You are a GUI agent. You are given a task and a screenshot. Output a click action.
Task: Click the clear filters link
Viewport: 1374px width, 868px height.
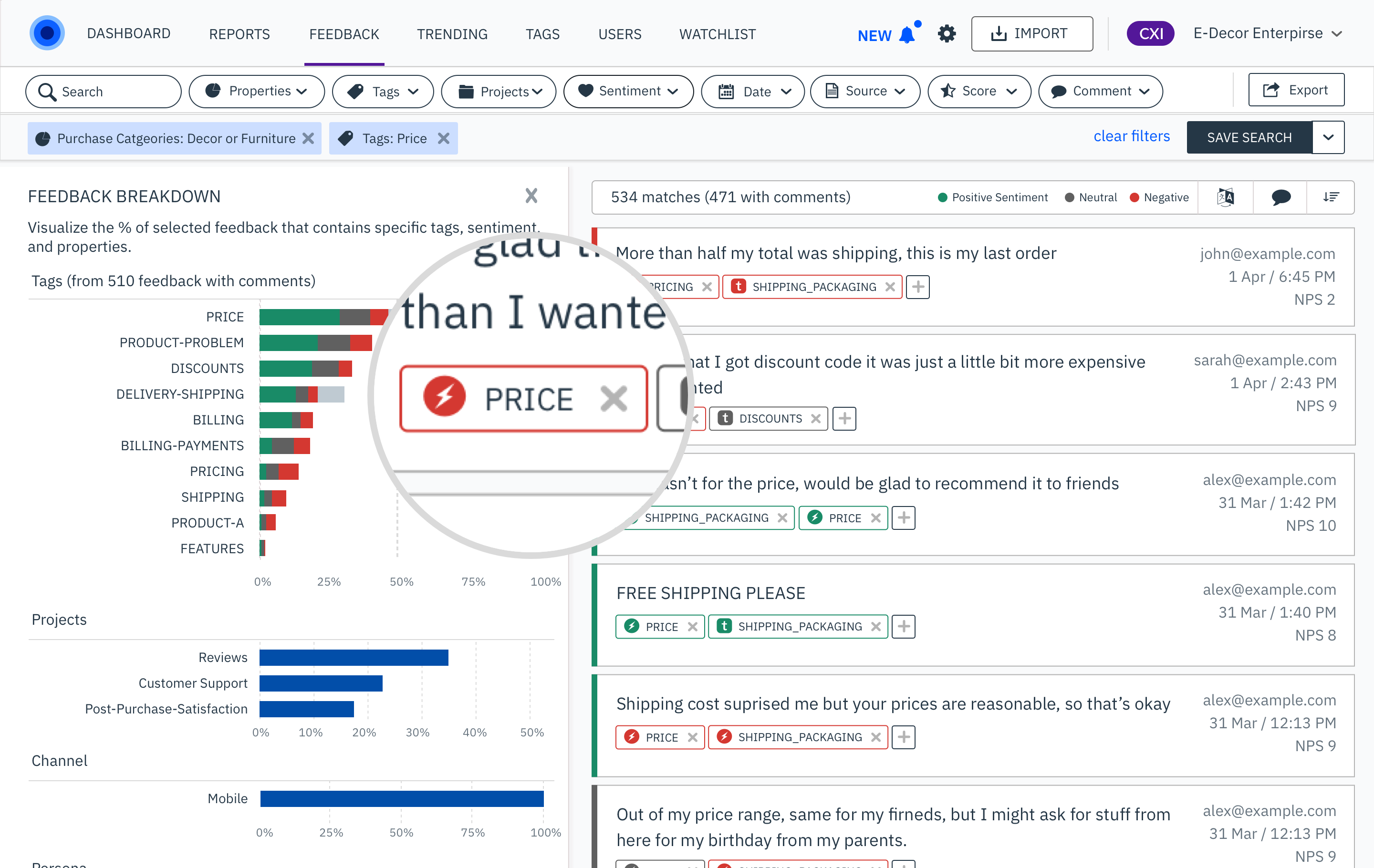pyautogui.click(x=1132, y=136)
